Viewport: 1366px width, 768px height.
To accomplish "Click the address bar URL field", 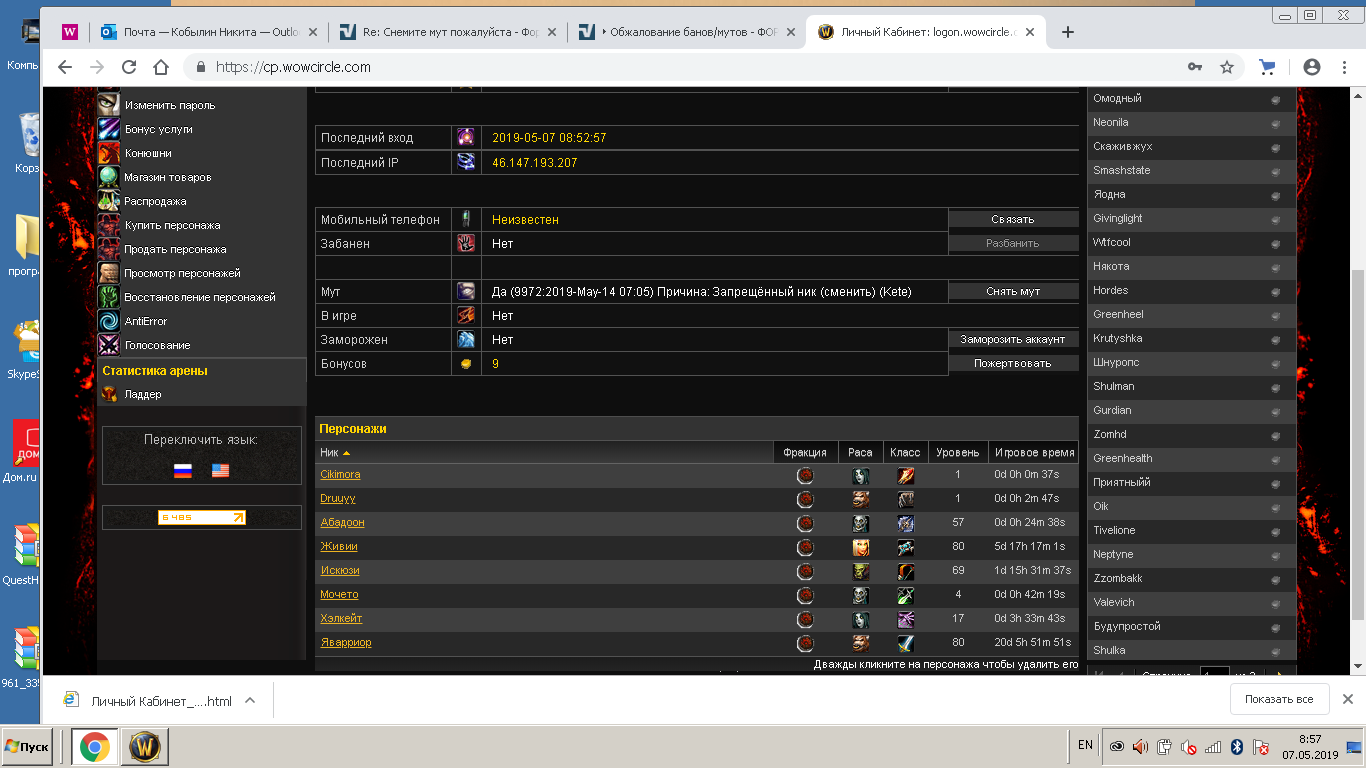I will [x=680, y=67].
